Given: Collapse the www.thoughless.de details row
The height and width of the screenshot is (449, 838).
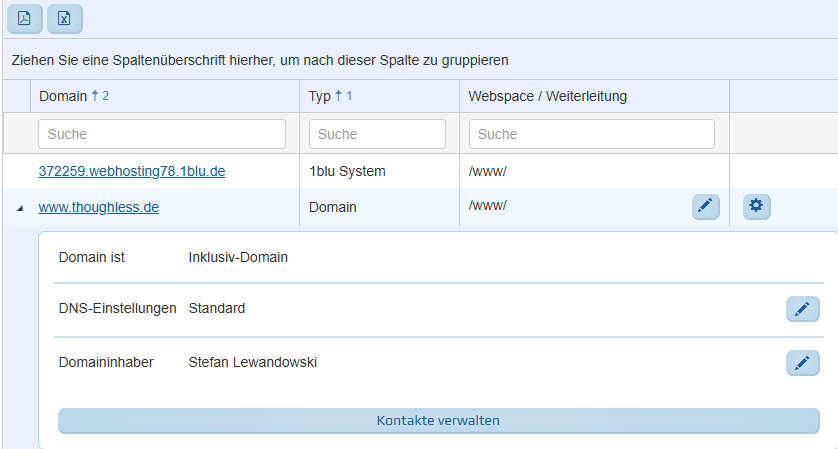Looking at the screenshot, I should click(x=20, y=208).
